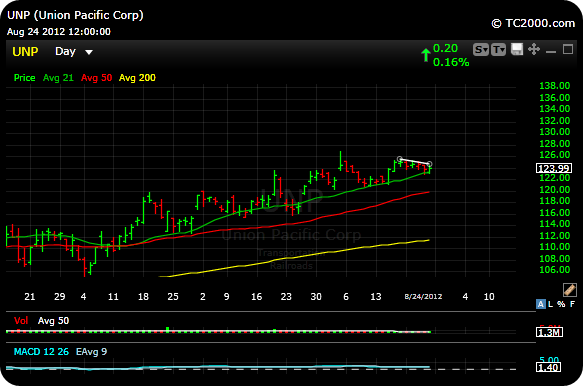
Task: Click the 120.00 price axis label
Action: coord(554,190)
